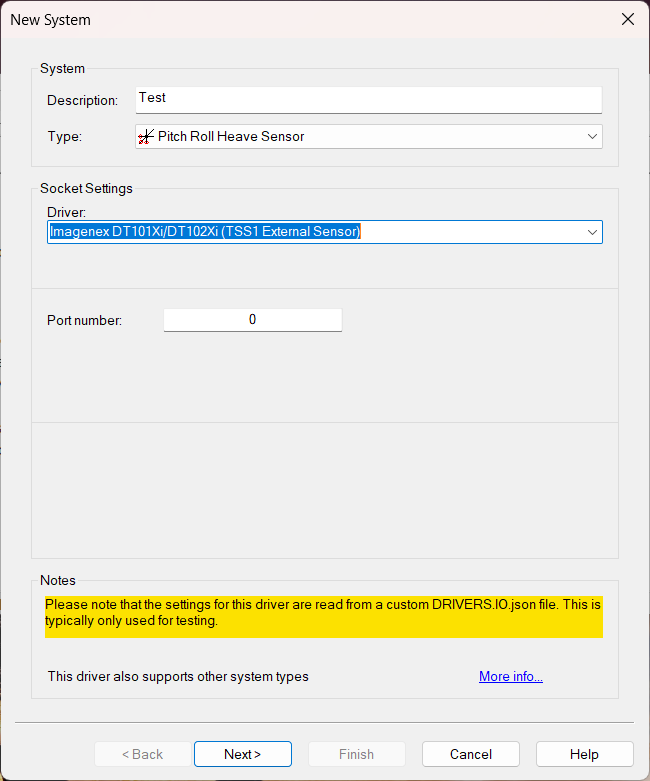Focus the Port number input field
650x781 pixels.
252,320
